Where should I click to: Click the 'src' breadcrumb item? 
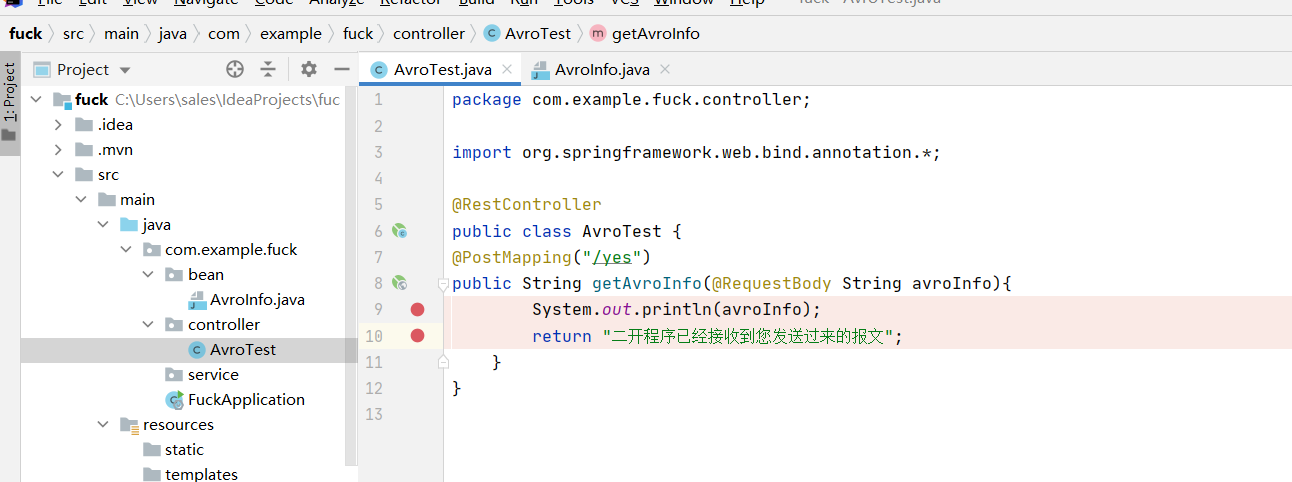pyautogui.click(x=73, y=33)
